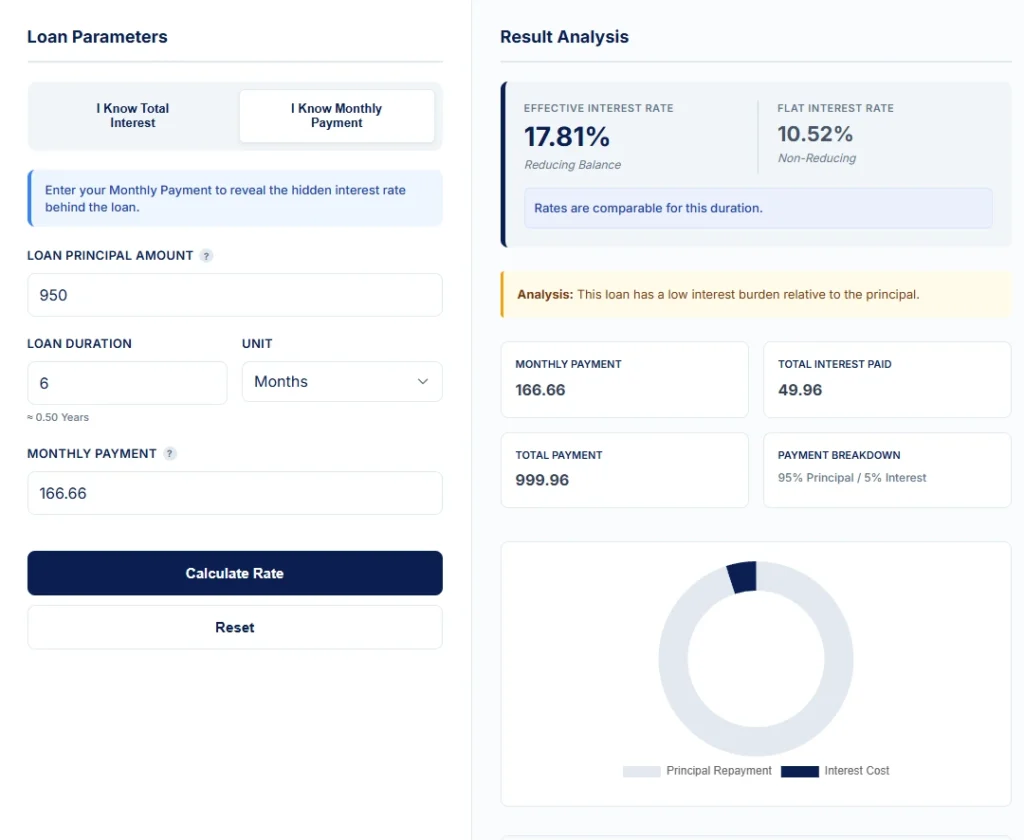Click the Principal Repayment legend swatch
Screen dimensions: 1024x840
click(x=641, y=771)
